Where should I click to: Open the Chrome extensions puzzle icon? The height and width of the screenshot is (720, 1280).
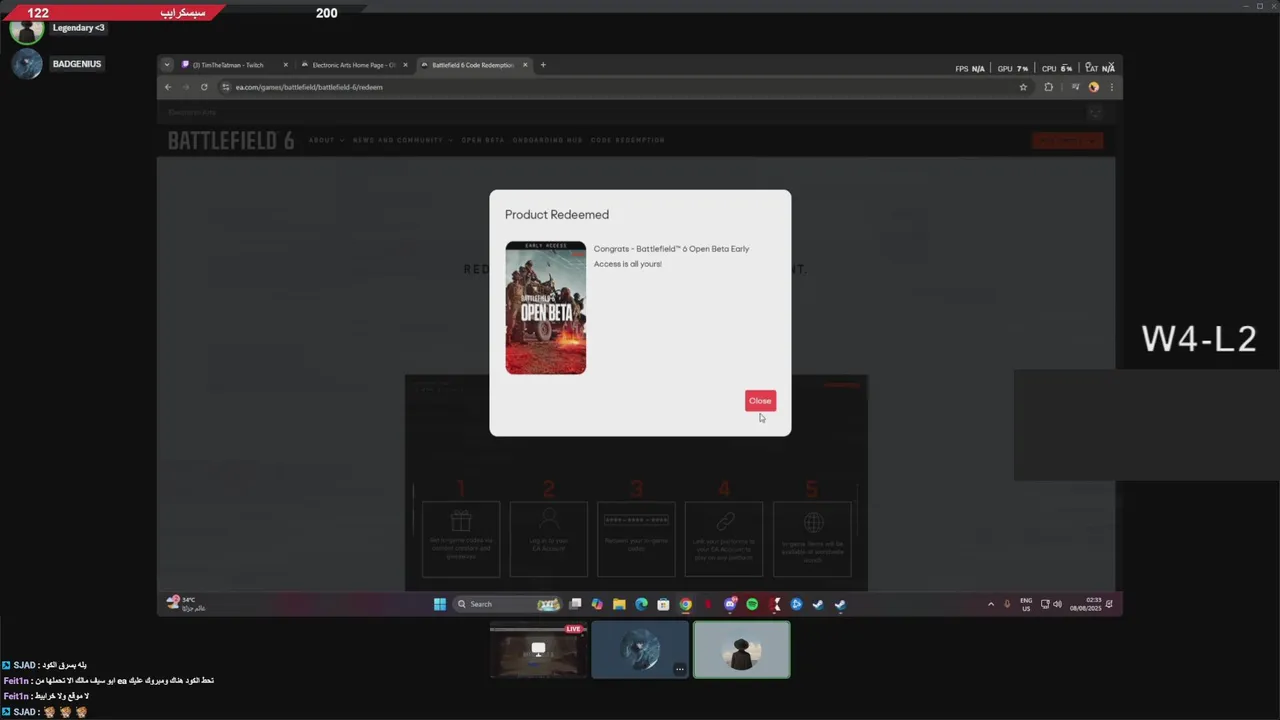click(x=1048, y=87)
